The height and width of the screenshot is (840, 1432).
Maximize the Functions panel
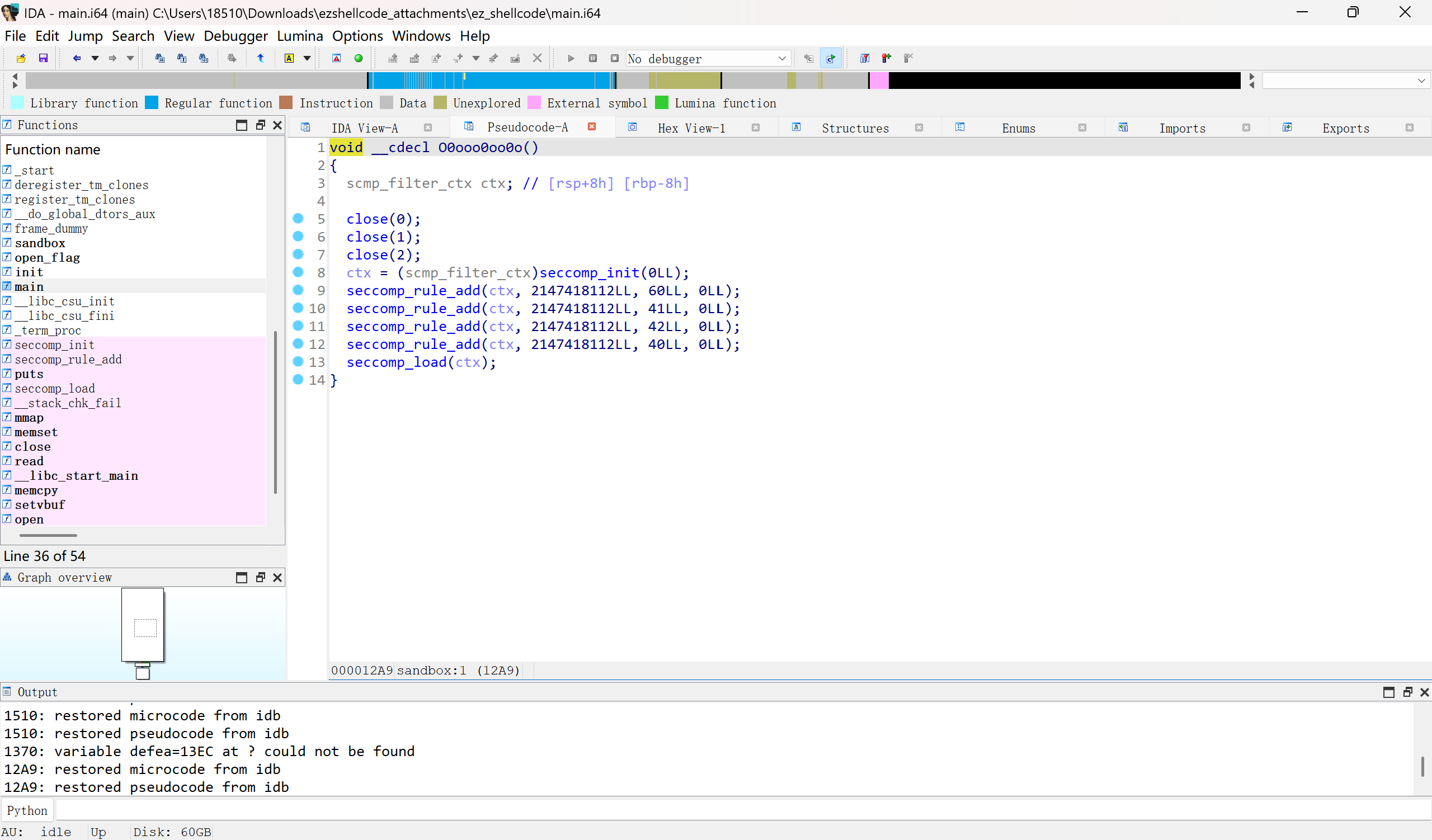coord(242,125)
